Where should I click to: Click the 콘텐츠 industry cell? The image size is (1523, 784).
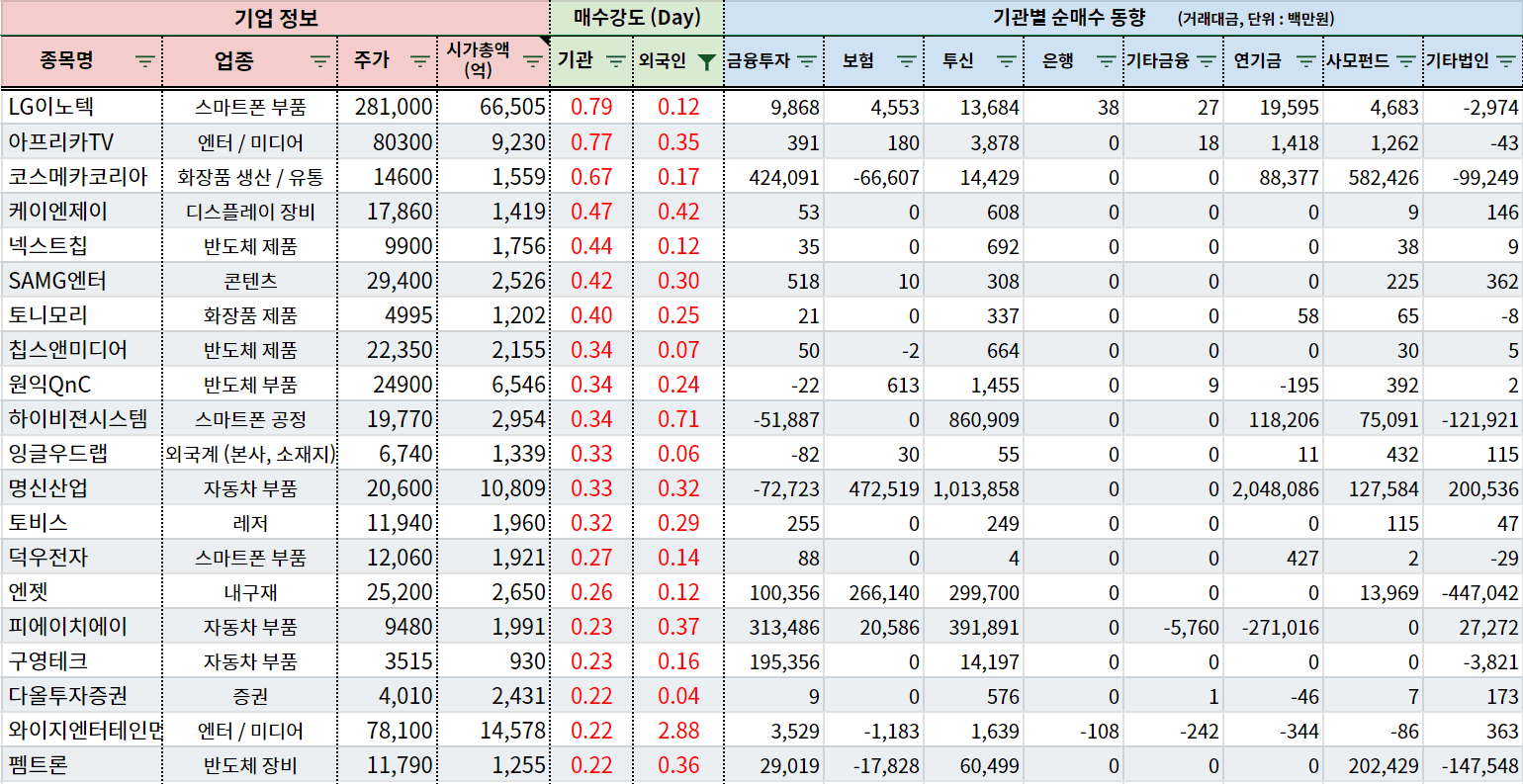(x=250, y=281)
